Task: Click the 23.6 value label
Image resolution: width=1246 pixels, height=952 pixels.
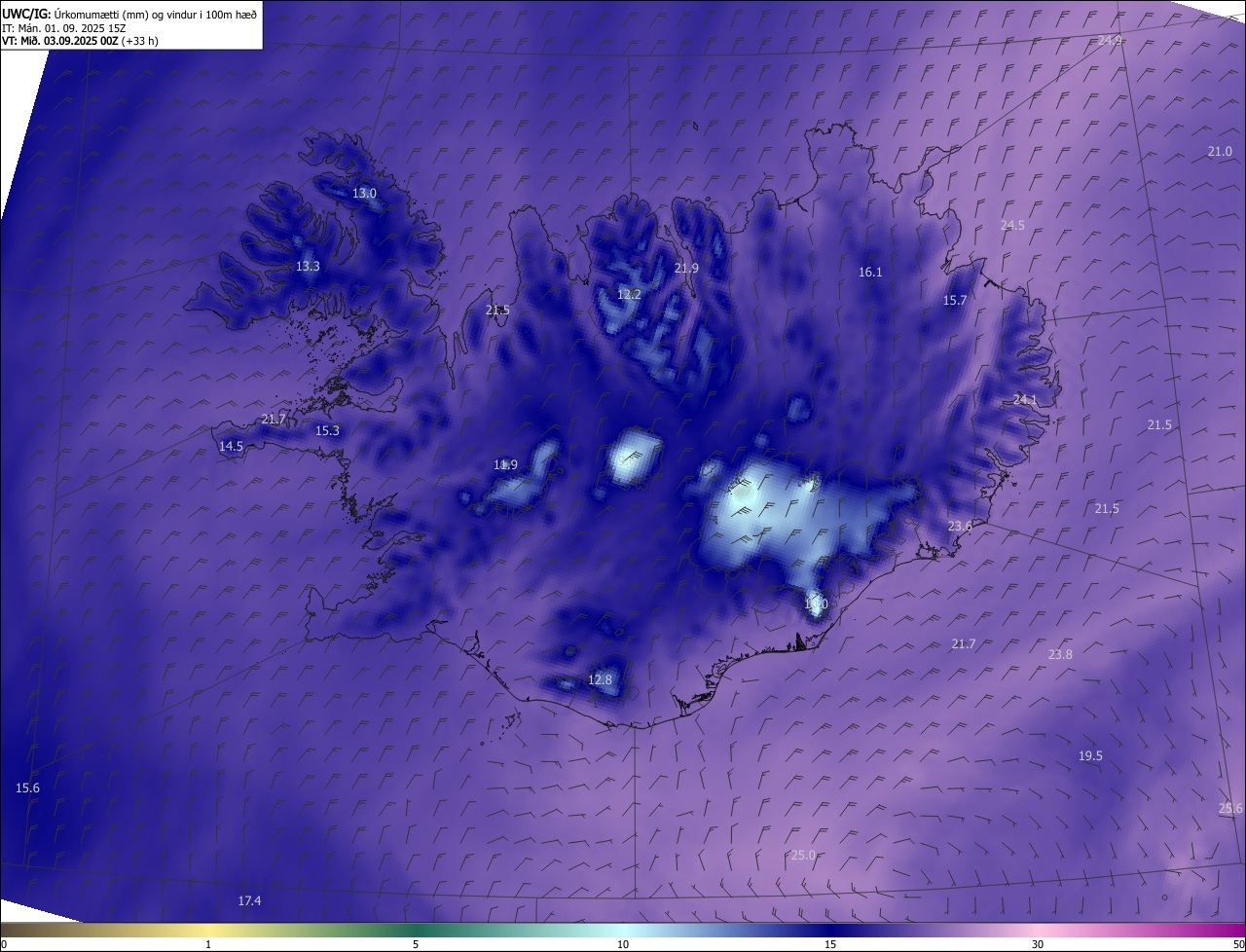Action: [960, 526]
